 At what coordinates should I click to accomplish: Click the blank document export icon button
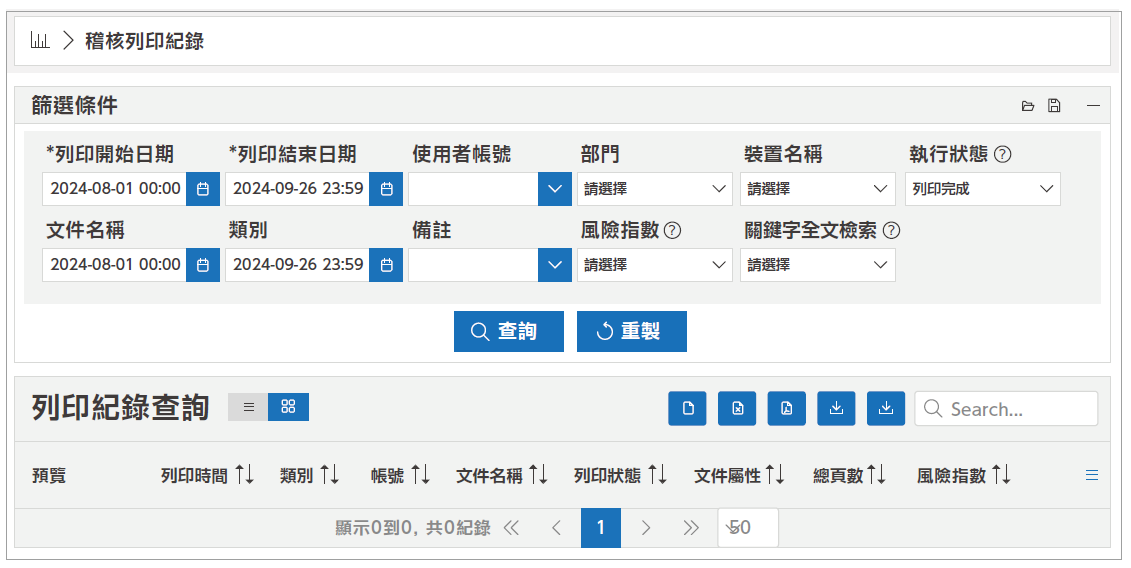pos(687,408)
